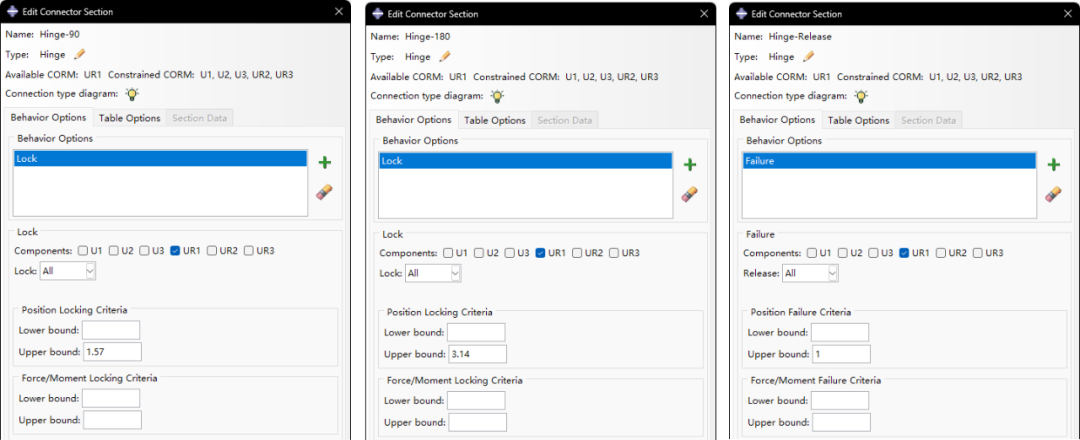This screenshot has height=440, width=1080.
Task: Click the 1.57 upper bound position field
Action: click(112, 351)
